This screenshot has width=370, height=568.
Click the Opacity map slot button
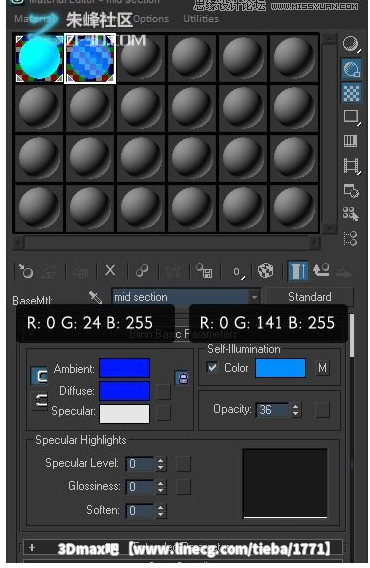(x=322, y=410)
